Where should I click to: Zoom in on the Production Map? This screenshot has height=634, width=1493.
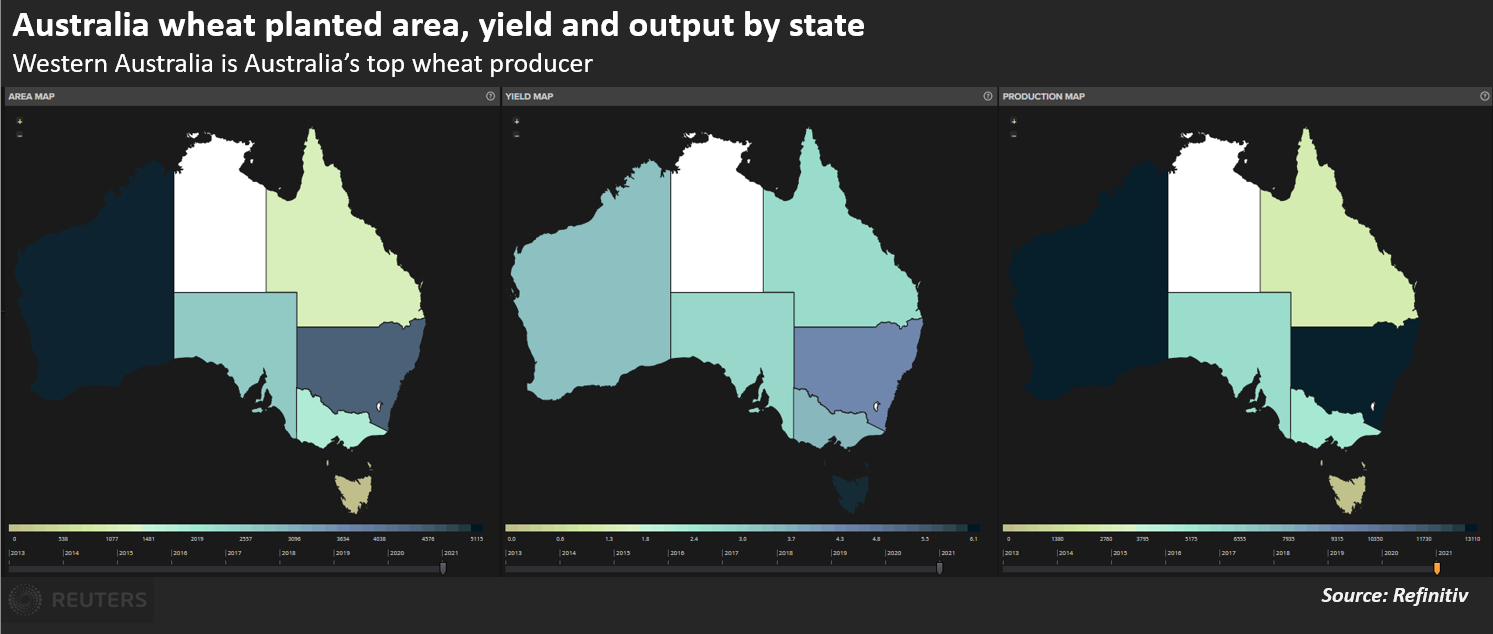[x=1013, y=121]
